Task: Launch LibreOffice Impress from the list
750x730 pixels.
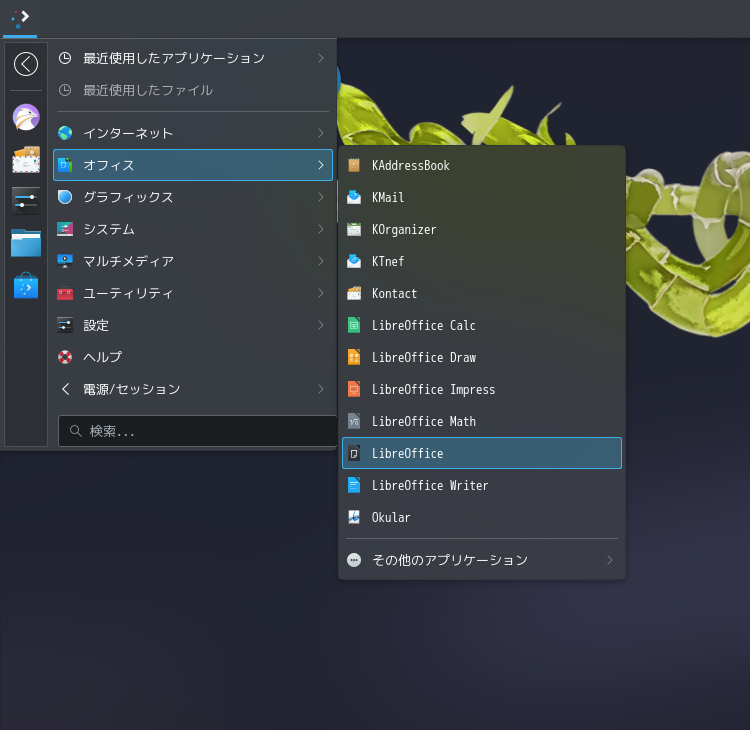Action: 482,389
